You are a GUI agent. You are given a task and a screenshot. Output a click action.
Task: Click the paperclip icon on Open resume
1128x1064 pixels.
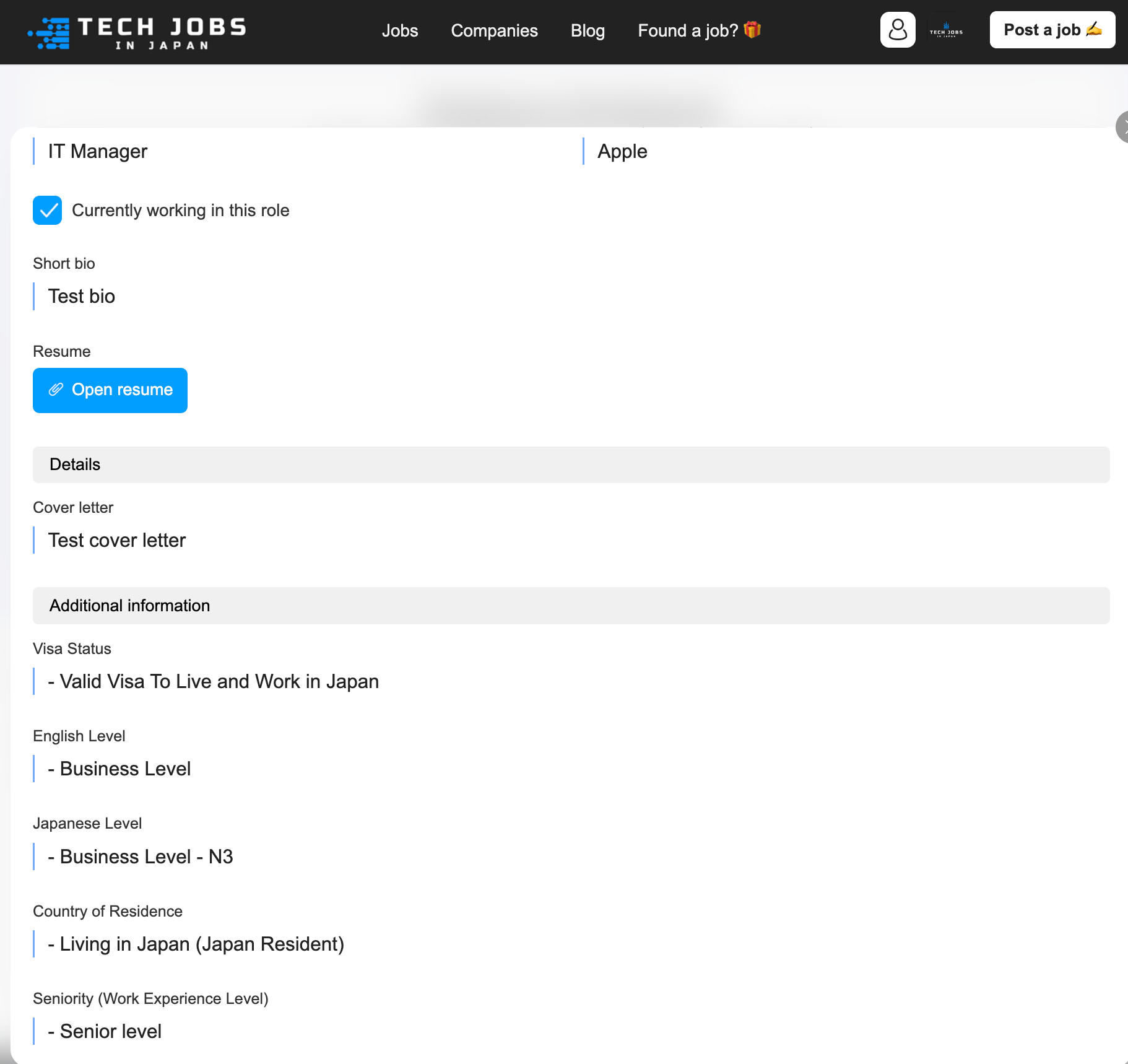point(56,390)
